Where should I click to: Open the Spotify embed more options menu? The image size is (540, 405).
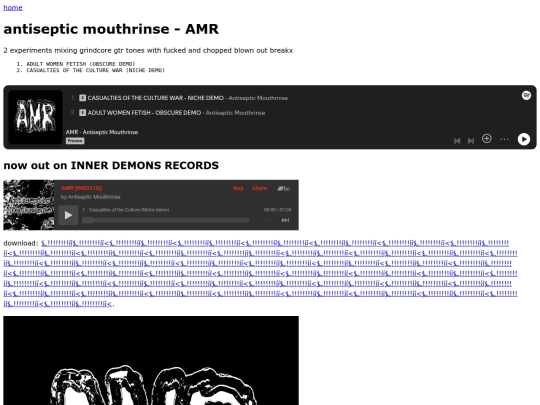[x=504, y=139]
